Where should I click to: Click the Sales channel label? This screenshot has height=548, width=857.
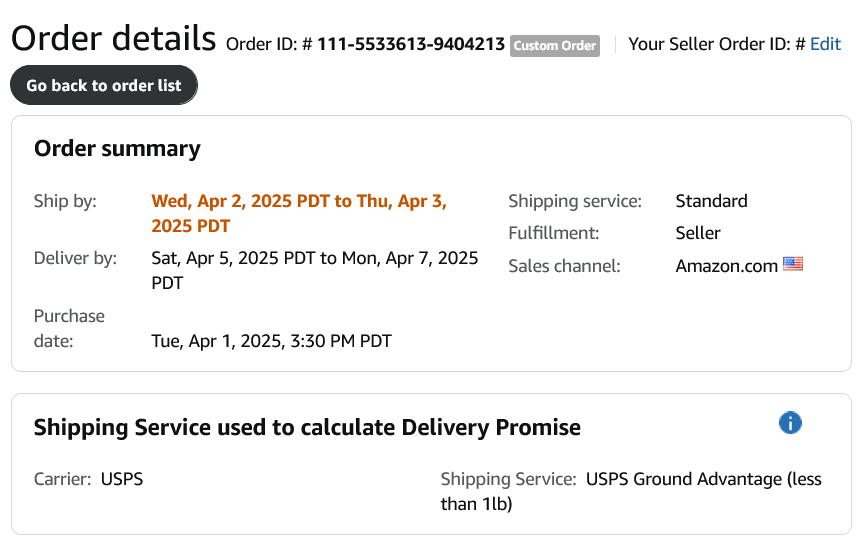pos(564,266)
